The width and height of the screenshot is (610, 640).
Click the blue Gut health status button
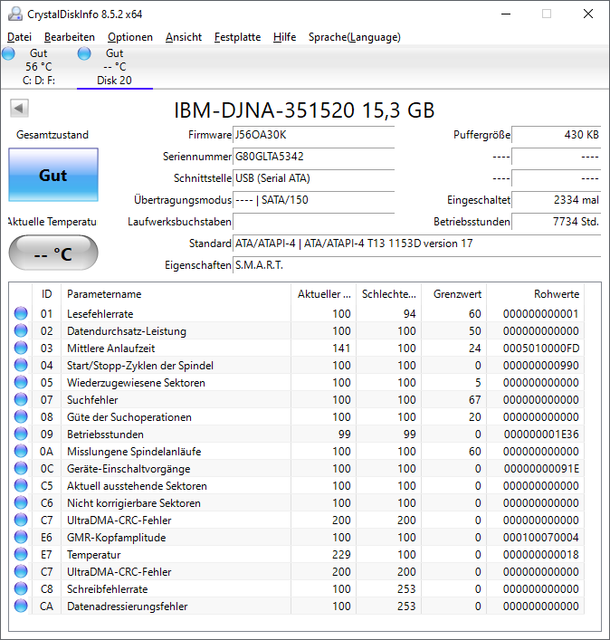coord(53,175)
